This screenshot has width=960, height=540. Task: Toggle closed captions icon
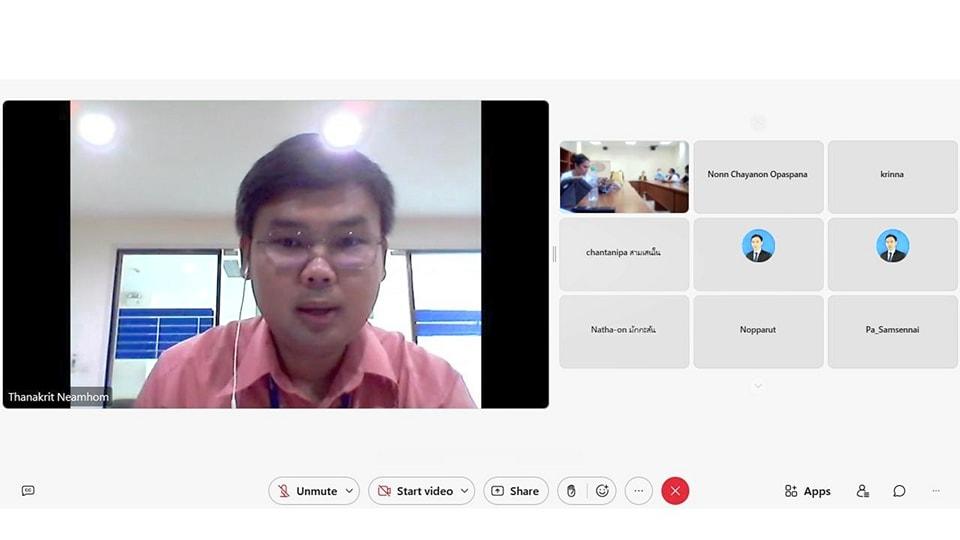28,490
